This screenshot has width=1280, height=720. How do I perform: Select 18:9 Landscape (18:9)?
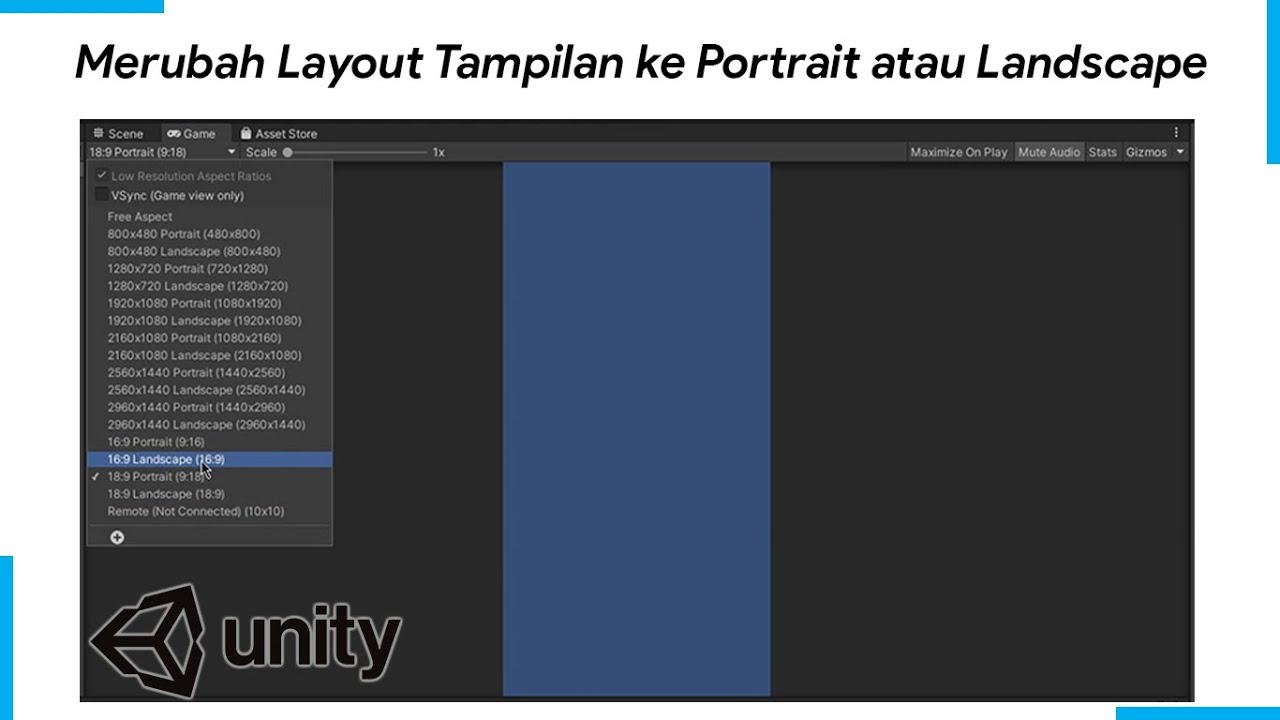click(x=209, y=494)
